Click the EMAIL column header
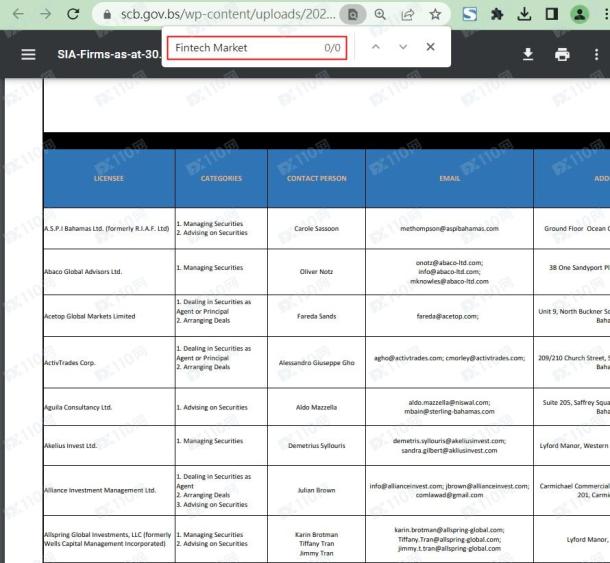Screen dimensions: 610x563 click(x=449, y=178)
